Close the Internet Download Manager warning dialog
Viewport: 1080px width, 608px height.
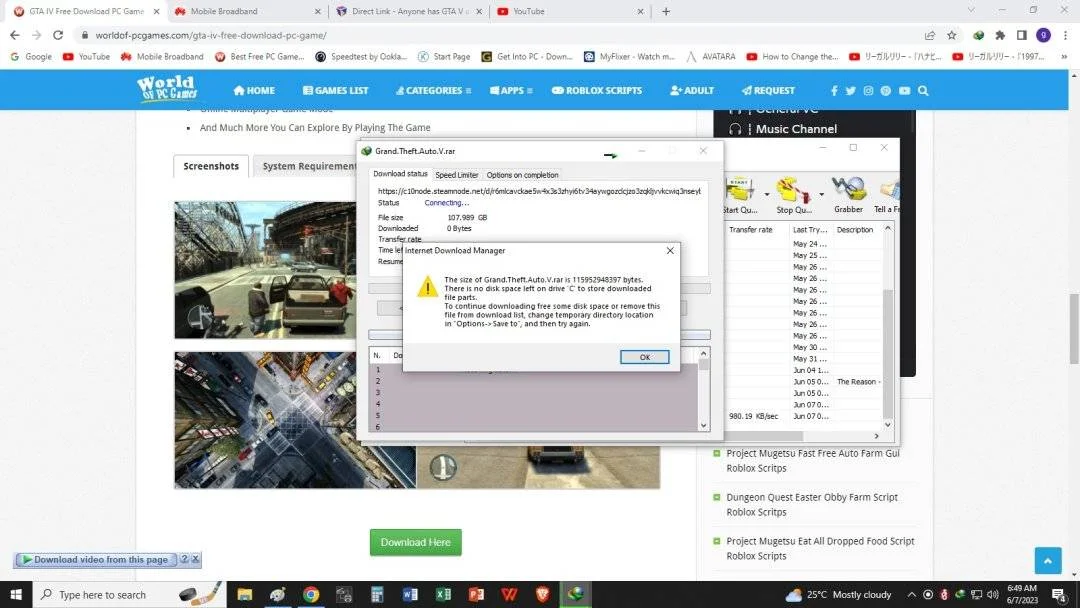click(x=669, y=251)
